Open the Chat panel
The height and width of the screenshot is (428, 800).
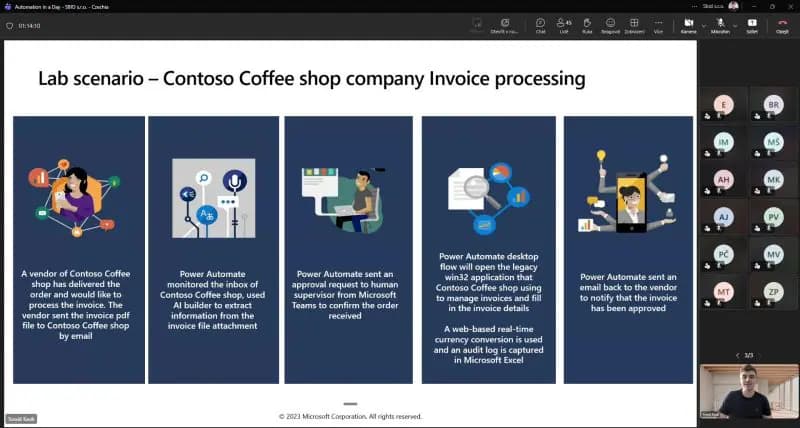click(x=540, y=26)
